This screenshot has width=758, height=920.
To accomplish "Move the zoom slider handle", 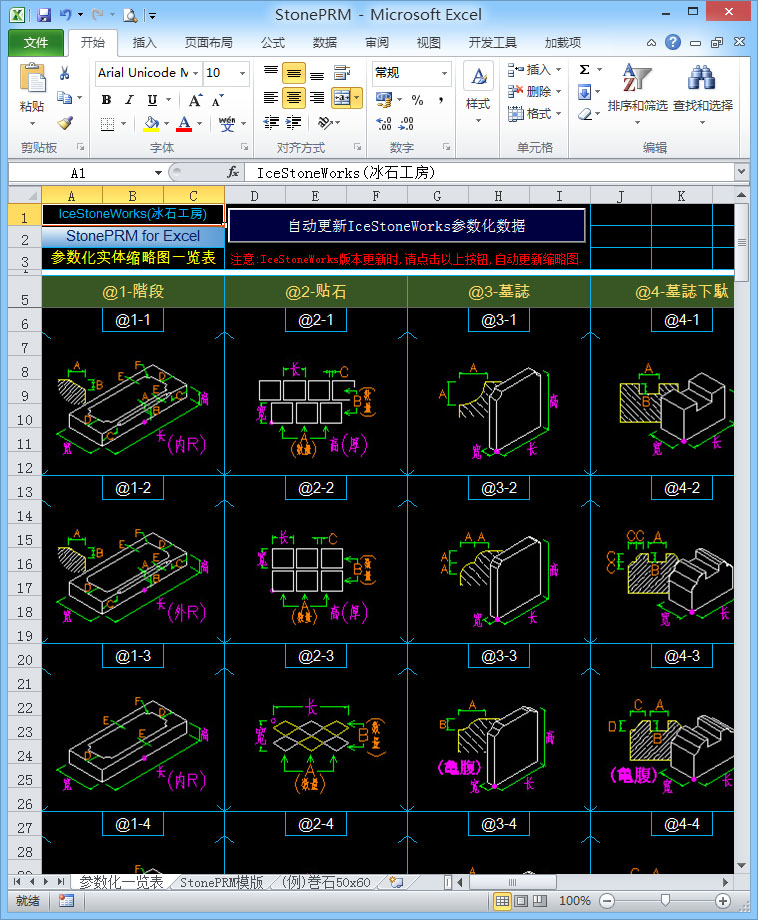I will [x=665, y=900].
